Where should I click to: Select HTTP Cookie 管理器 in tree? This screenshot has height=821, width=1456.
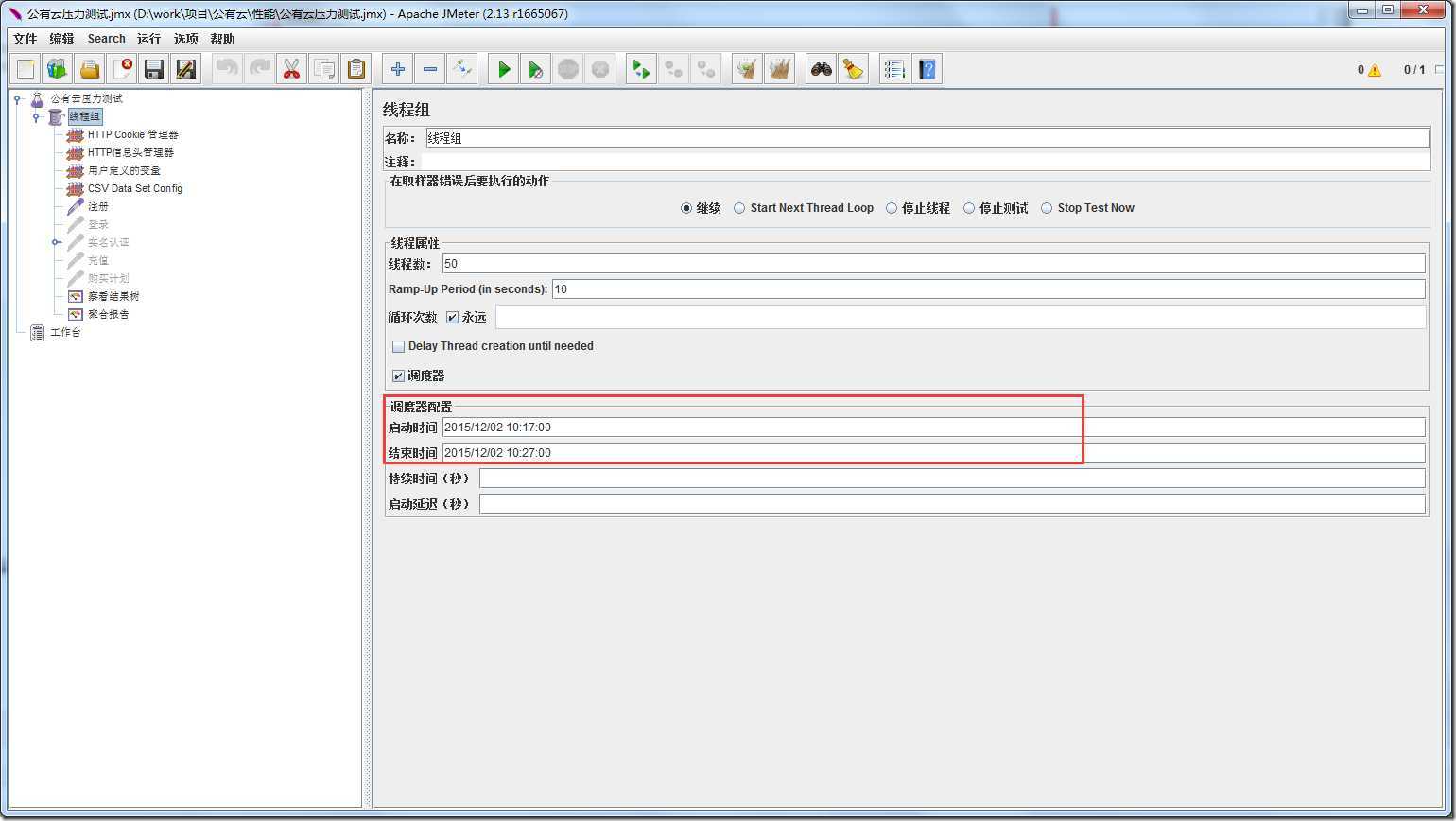[x=132, y=135]
